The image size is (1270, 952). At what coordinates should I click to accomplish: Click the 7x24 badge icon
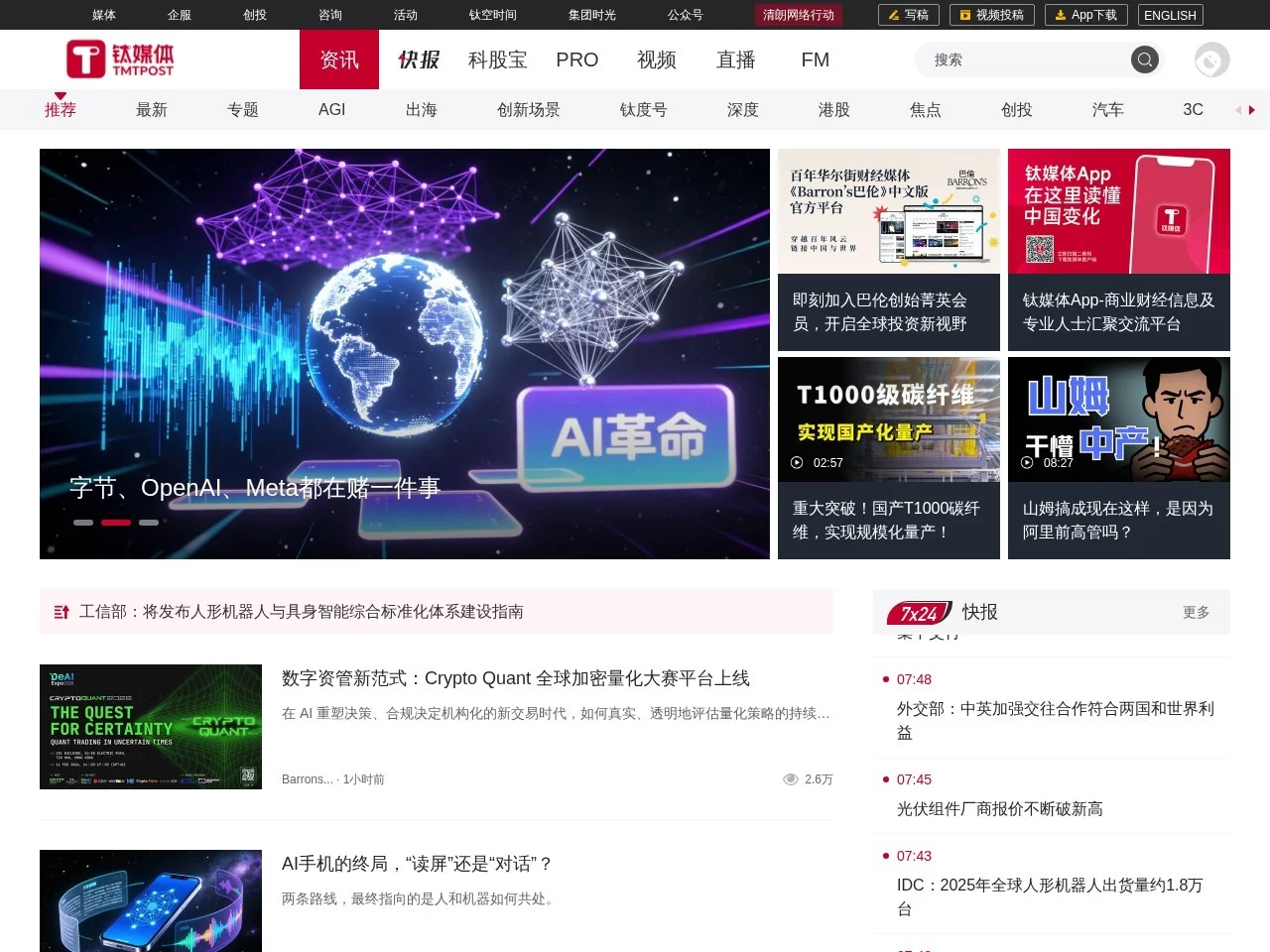[x=919, y=613]
